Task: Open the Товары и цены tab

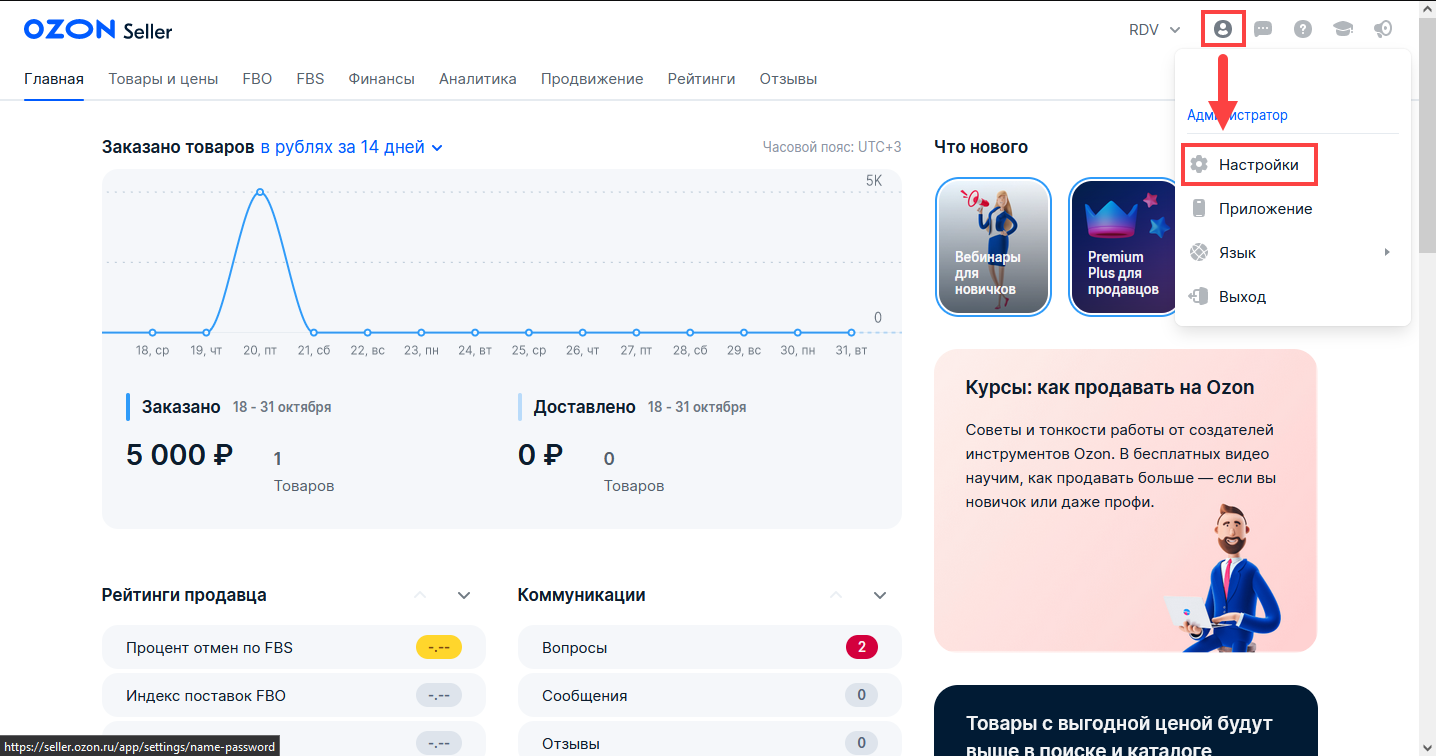Action: coord(163,79)
